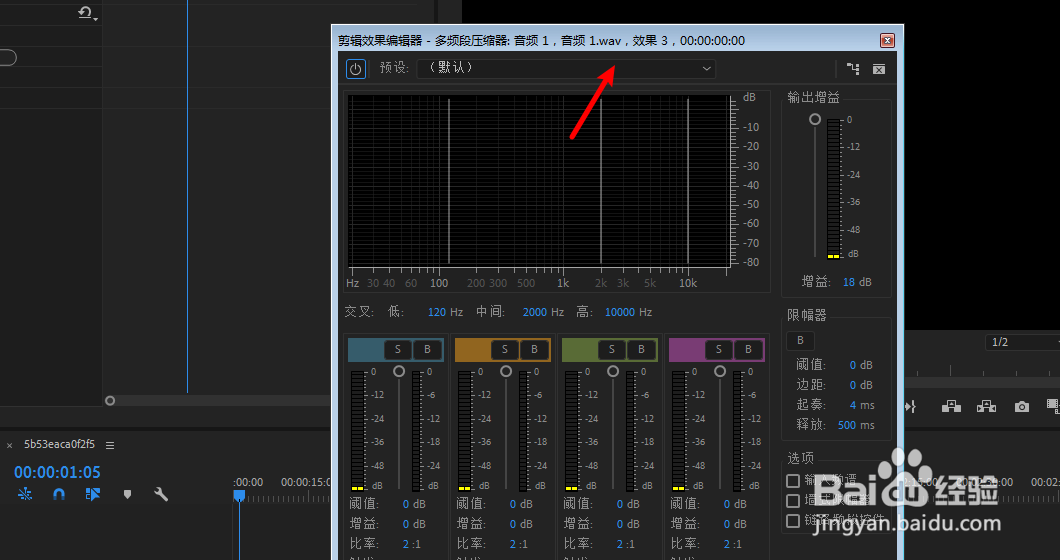Click the Extract icon in program monitor
Viewport: 1060px width, 560px height.
click(986, 406)
